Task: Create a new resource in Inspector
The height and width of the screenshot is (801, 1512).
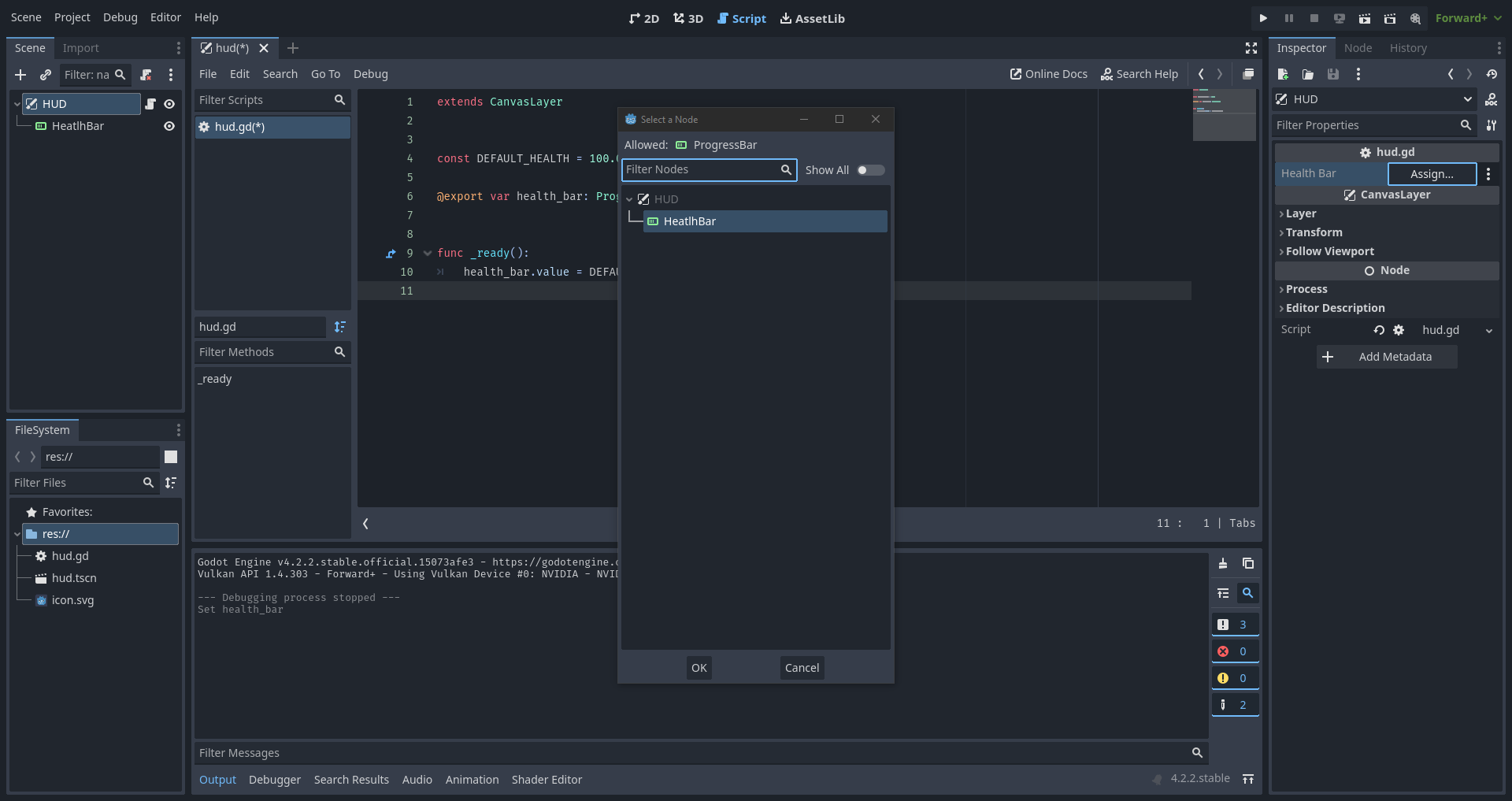Action: click(x=1283, y=74)
